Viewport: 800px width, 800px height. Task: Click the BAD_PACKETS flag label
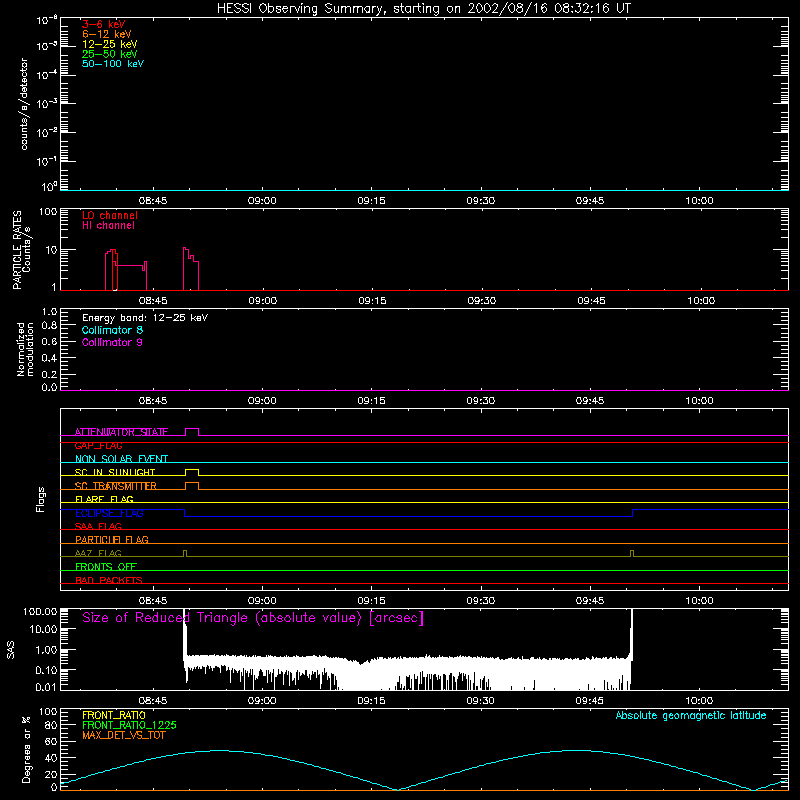point(109,580)
